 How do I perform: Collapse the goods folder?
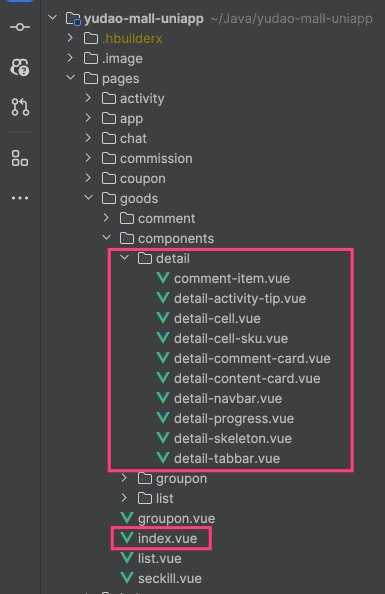(x=88, y=197)
